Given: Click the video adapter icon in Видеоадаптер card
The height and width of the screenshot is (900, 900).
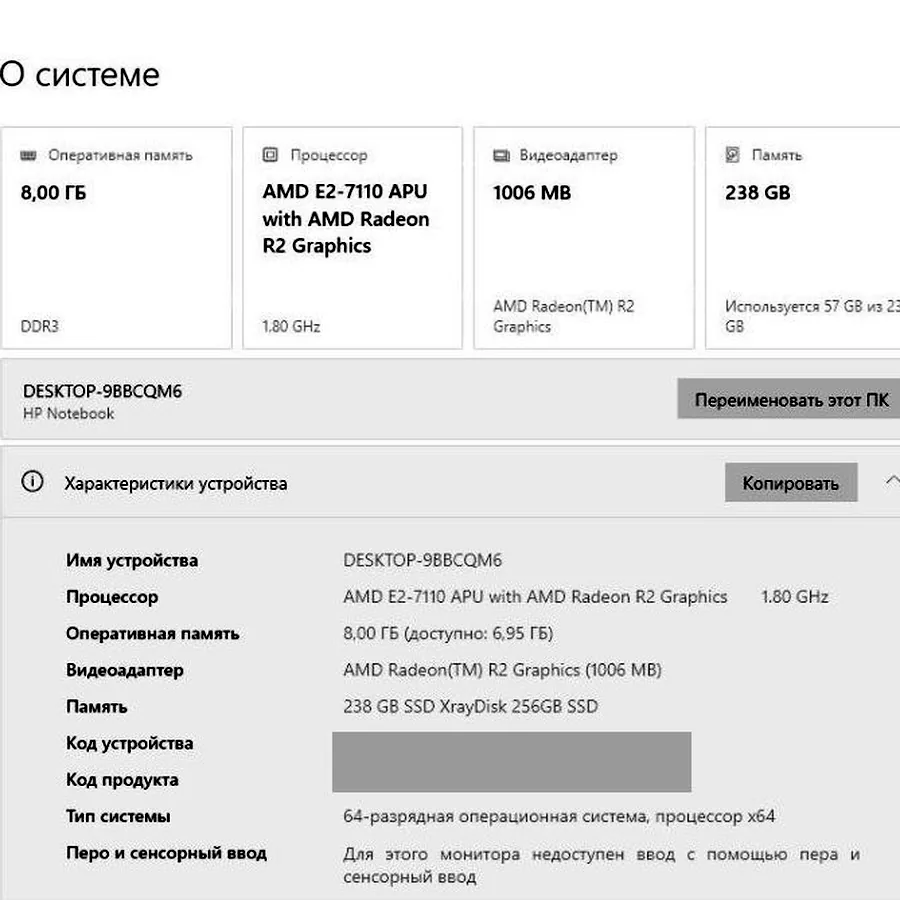Looking at the screenshot, I should pyautogui.click(x=501, y=156).
